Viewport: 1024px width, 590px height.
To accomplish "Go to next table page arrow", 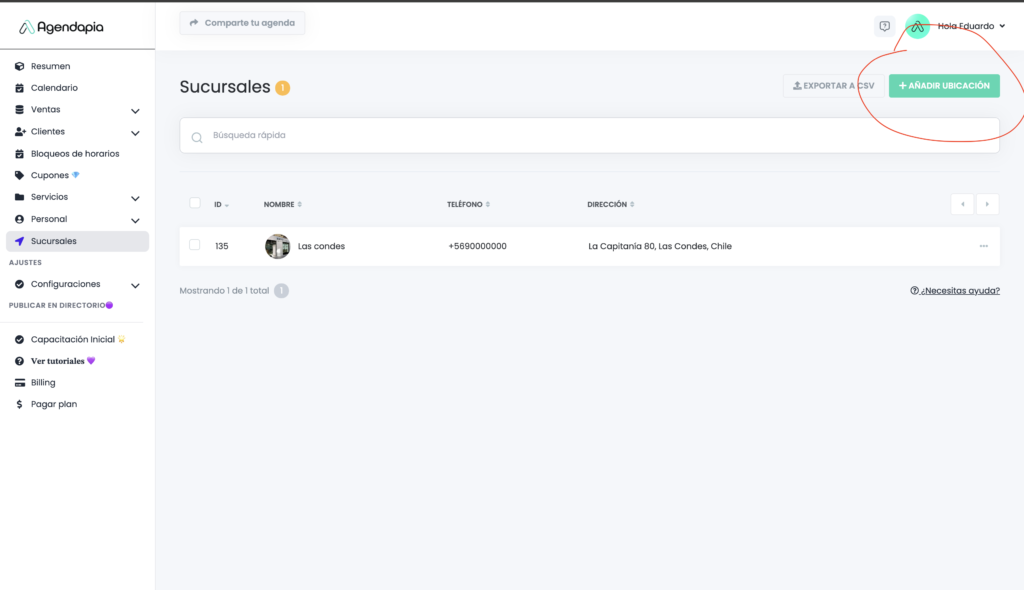I will [x=987, y=204].
